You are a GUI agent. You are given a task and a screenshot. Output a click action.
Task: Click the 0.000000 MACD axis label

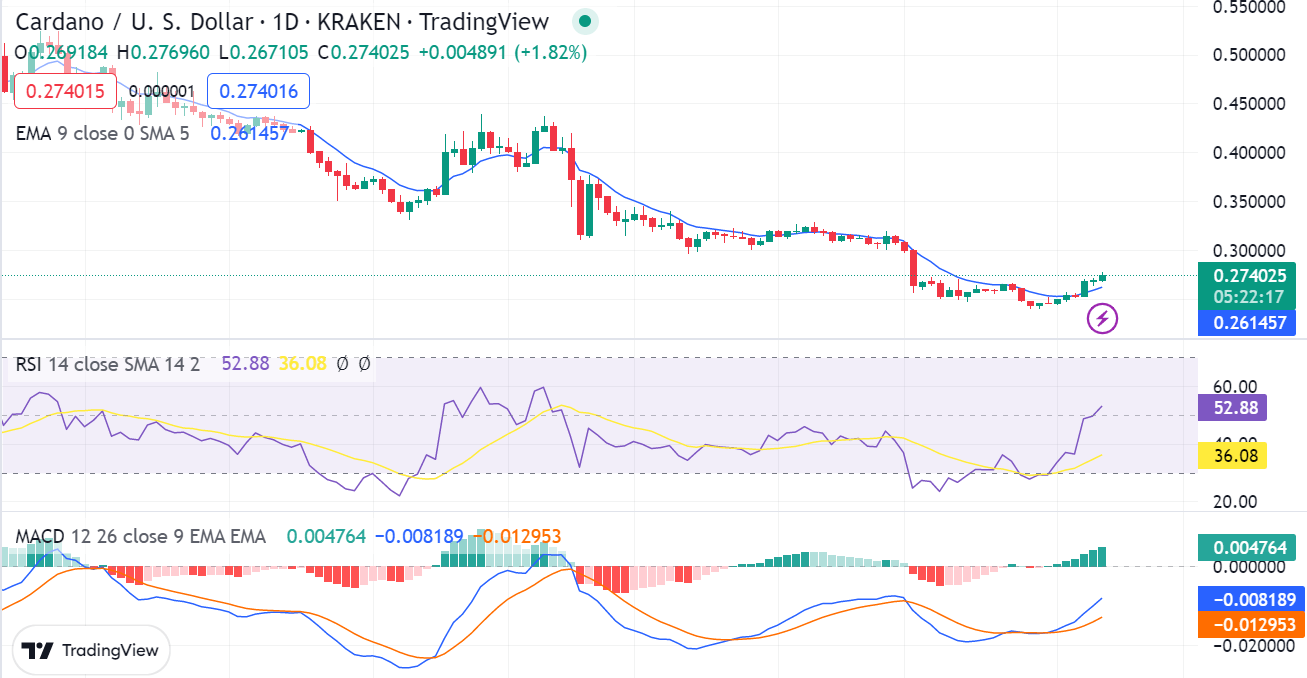pos(1251,566)
